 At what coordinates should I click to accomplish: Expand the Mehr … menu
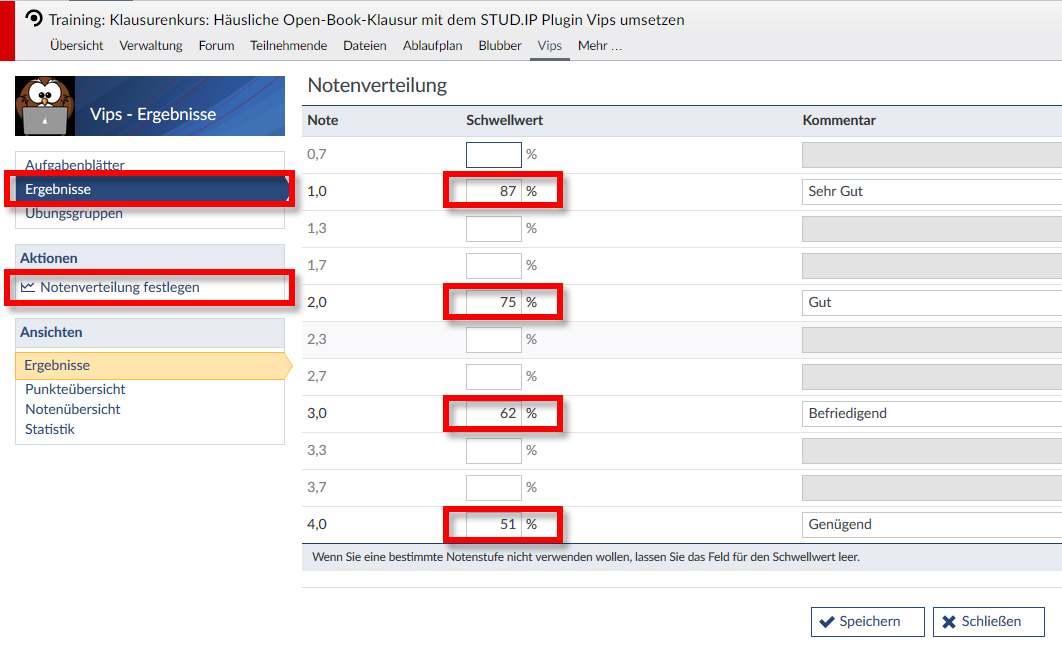599,45
